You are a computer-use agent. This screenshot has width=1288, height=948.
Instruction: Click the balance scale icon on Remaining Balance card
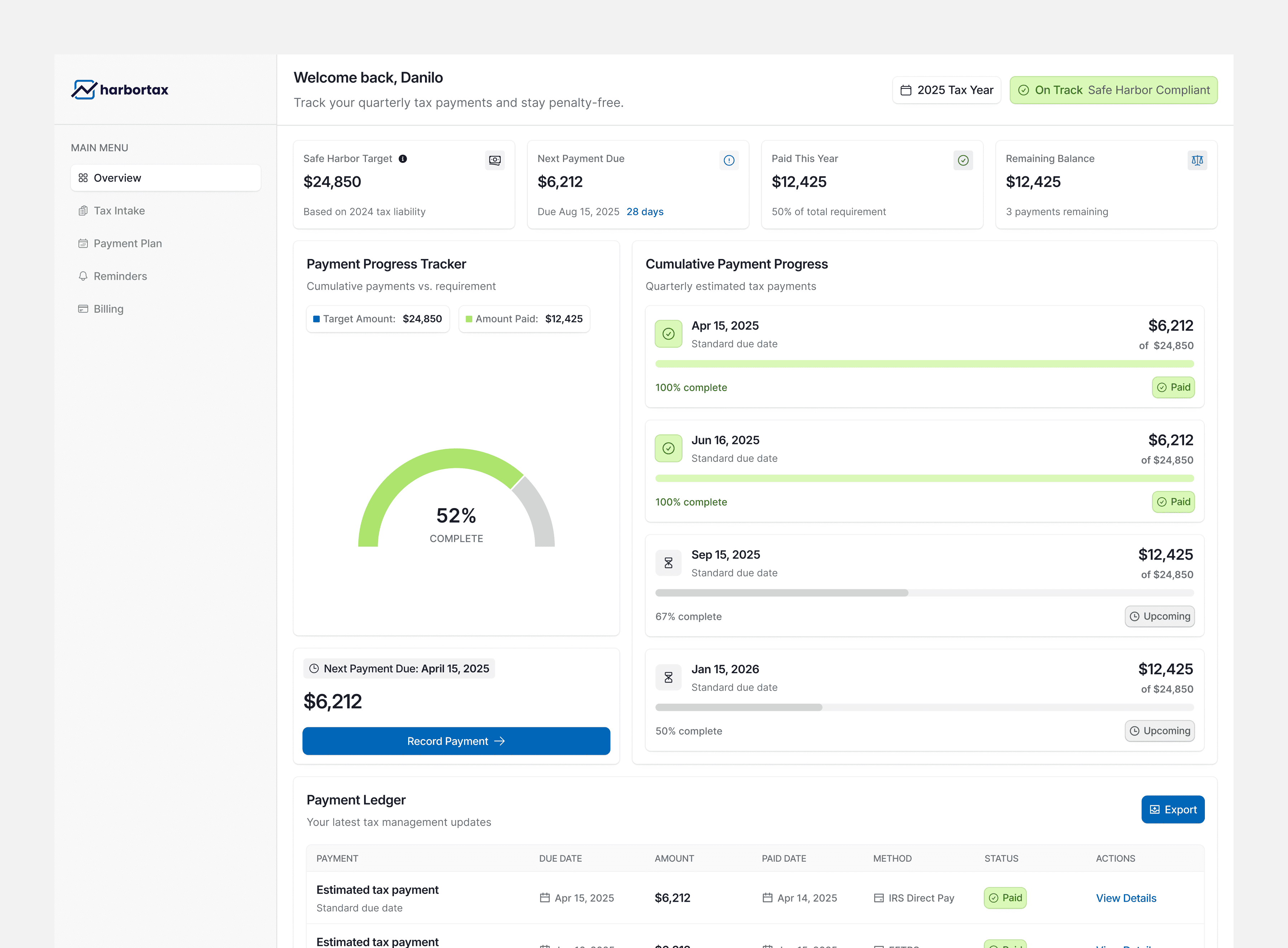point(1197,160)
